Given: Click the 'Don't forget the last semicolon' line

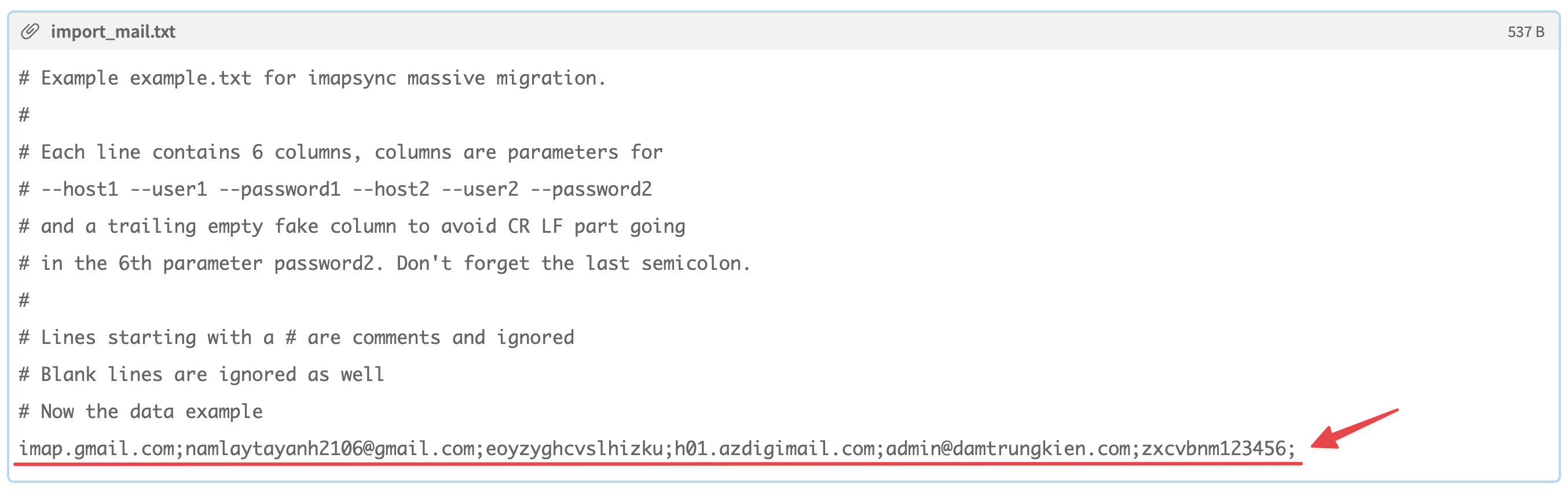Looking at the screenshot, I should click(384, 263).
